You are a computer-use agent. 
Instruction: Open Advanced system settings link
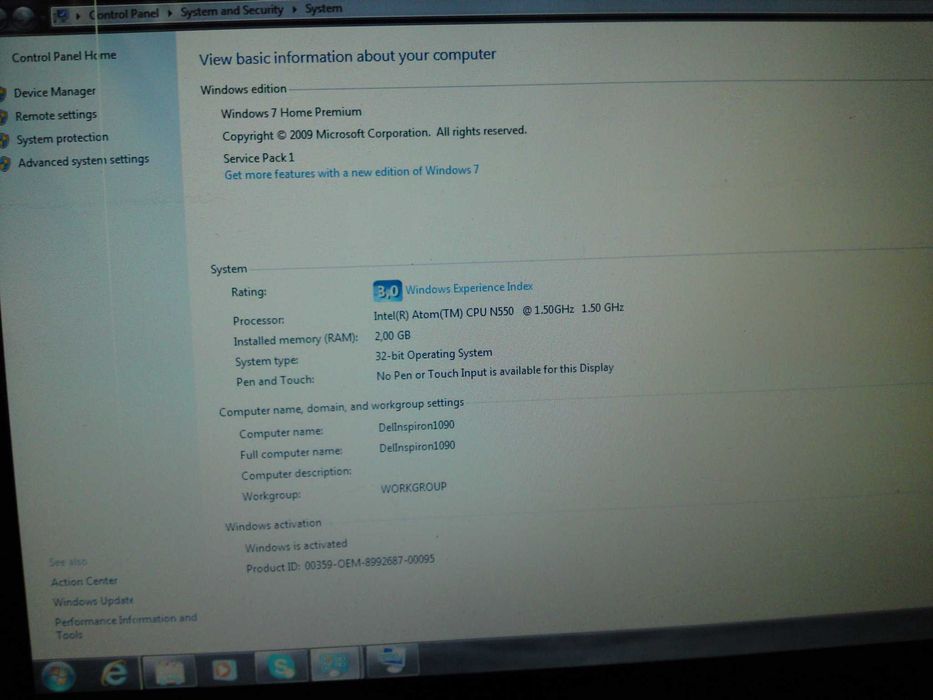tap(83, 161)
